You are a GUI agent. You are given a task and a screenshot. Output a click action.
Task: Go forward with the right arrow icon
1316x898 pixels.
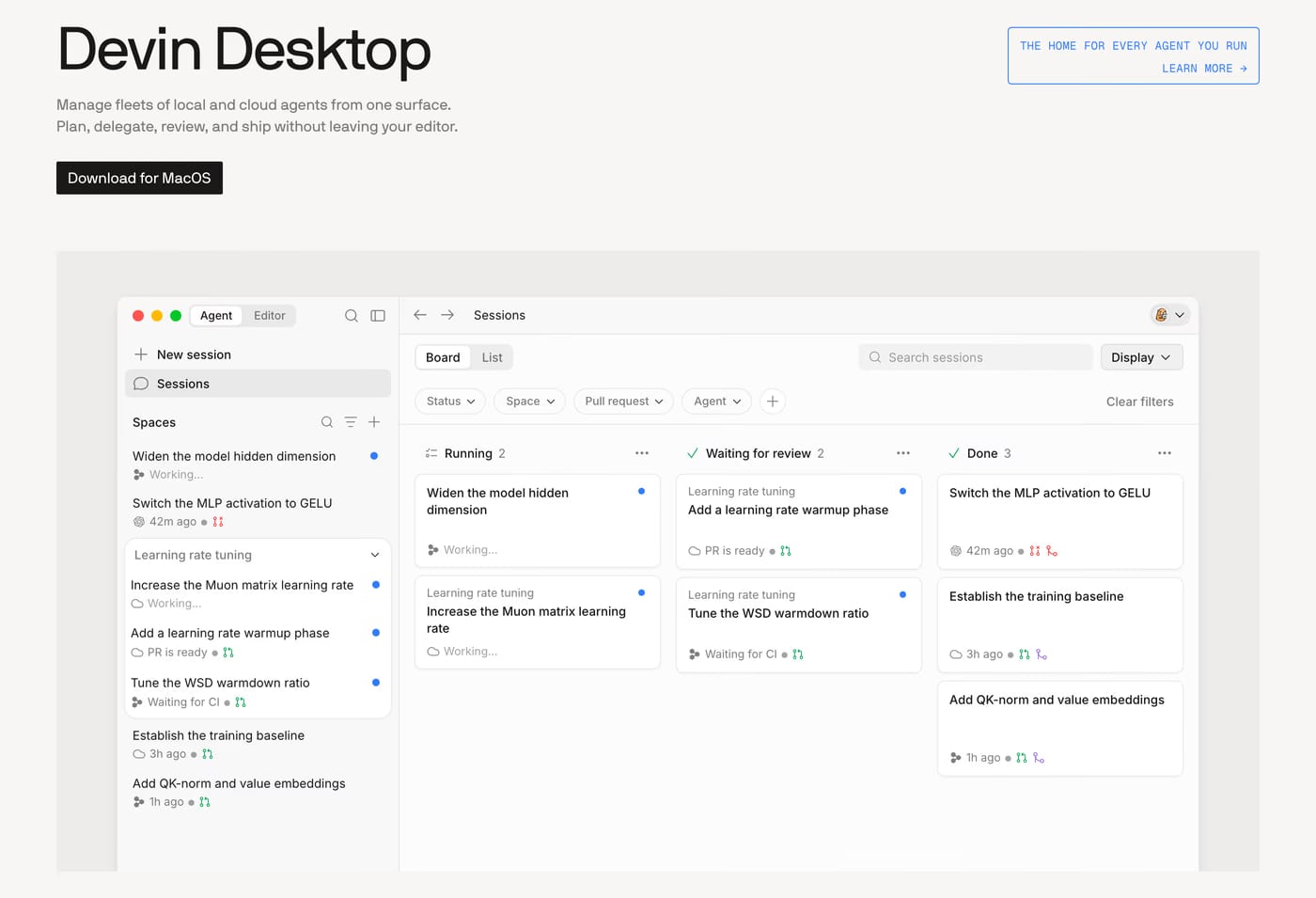[x=447, y=315]
